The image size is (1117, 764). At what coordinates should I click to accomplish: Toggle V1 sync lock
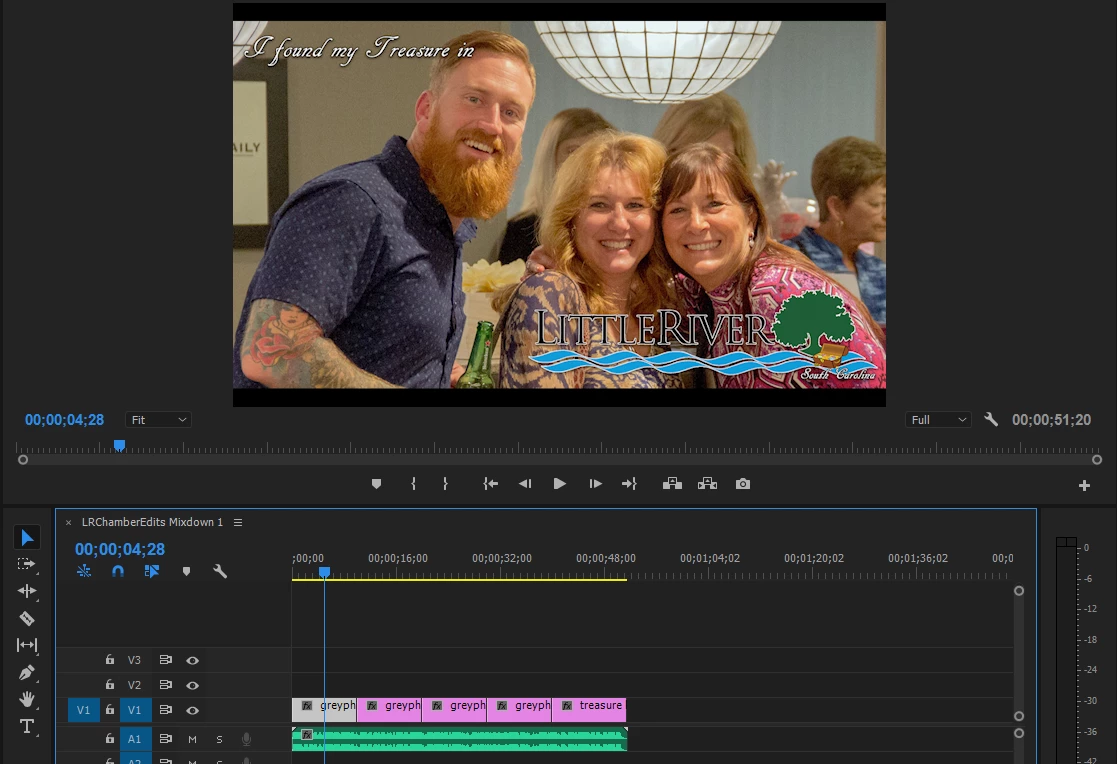(x=165, y=710)
